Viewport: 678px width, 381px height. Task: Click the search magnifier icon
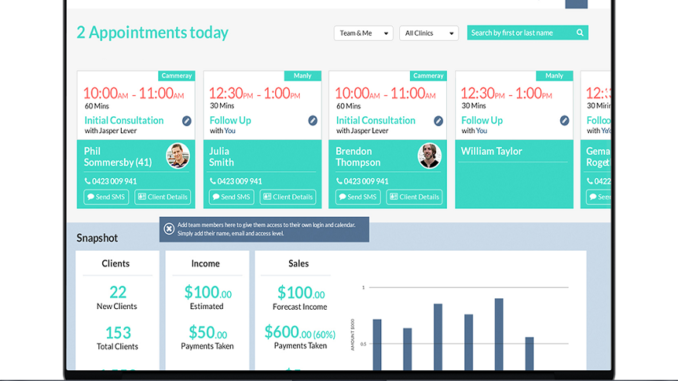click(x=580, y=33)
